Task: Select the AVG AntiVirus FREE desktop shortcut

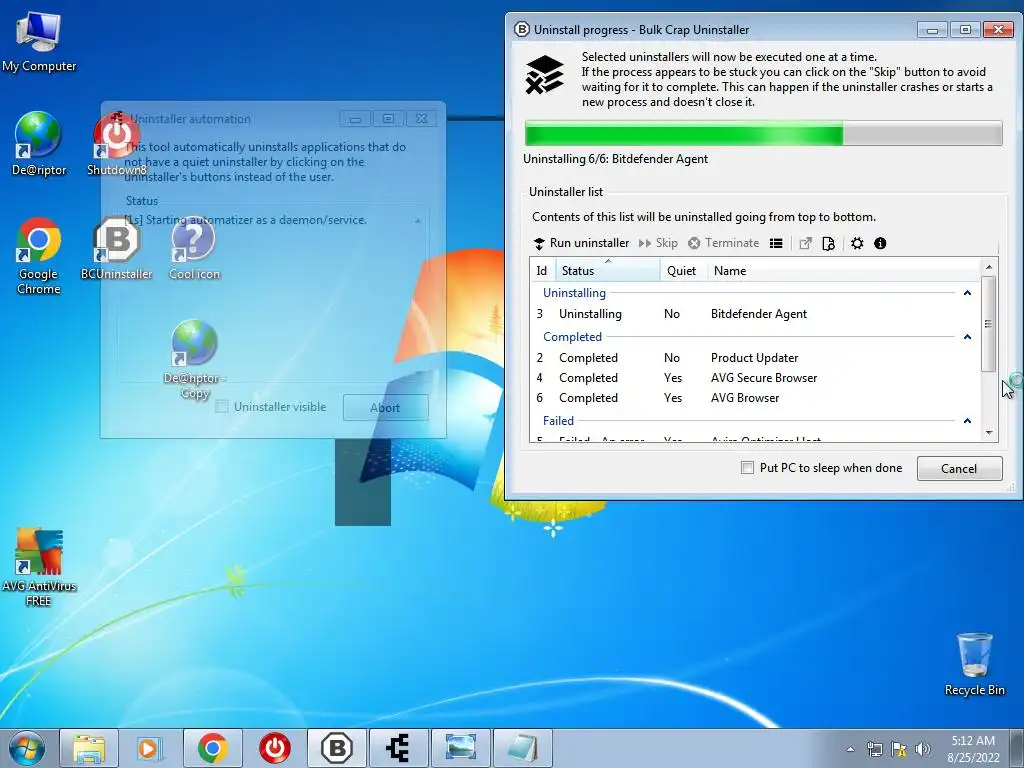Action: coord(39,567)
